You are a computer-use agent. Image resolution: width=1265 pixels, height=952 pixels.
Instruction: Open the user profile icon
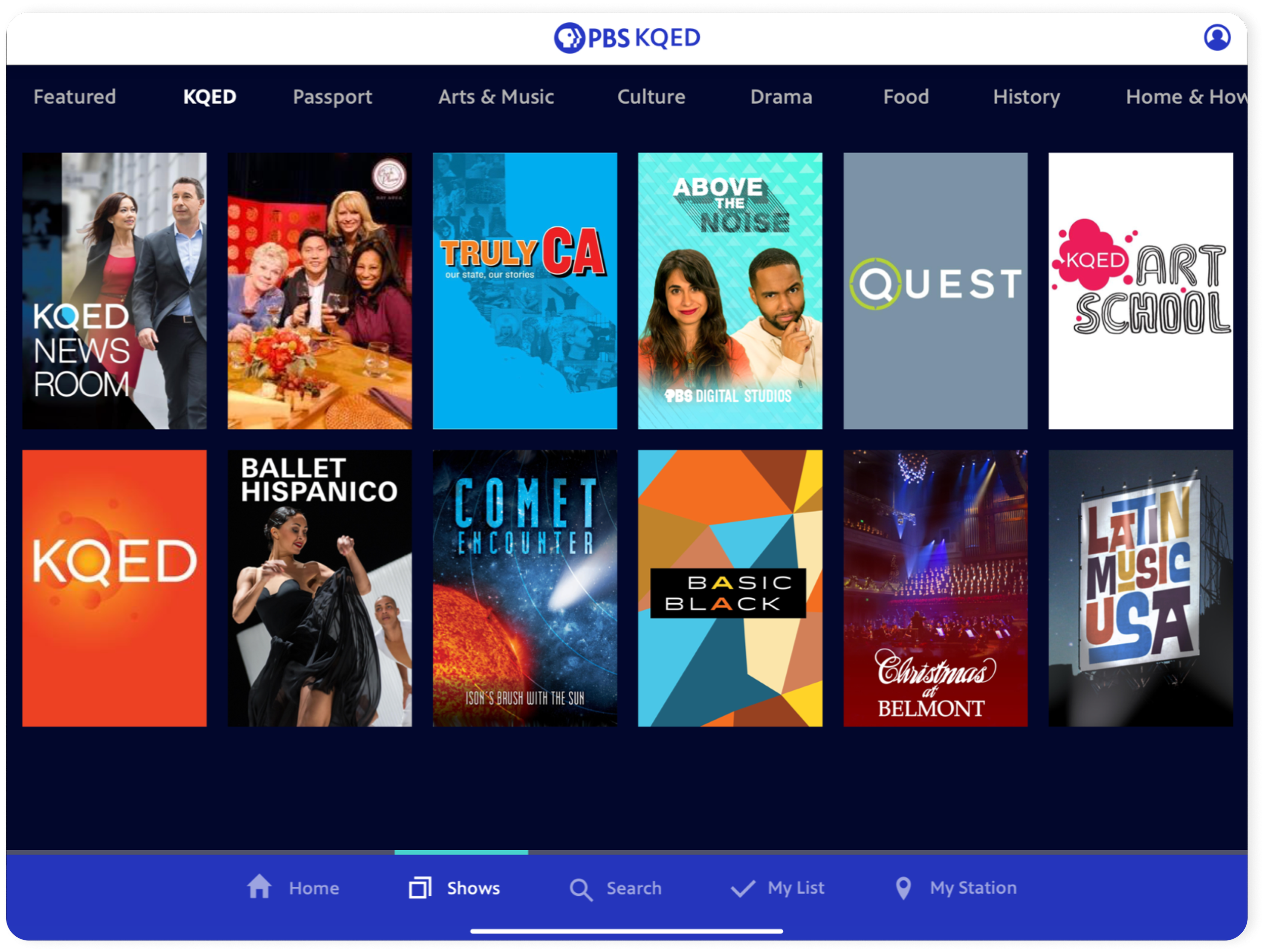click(1217, 38)
